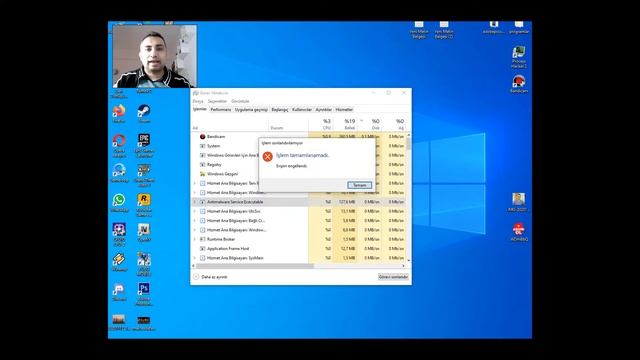Open the Görünüm menu
640x360 pixels.
click(240, 101)
